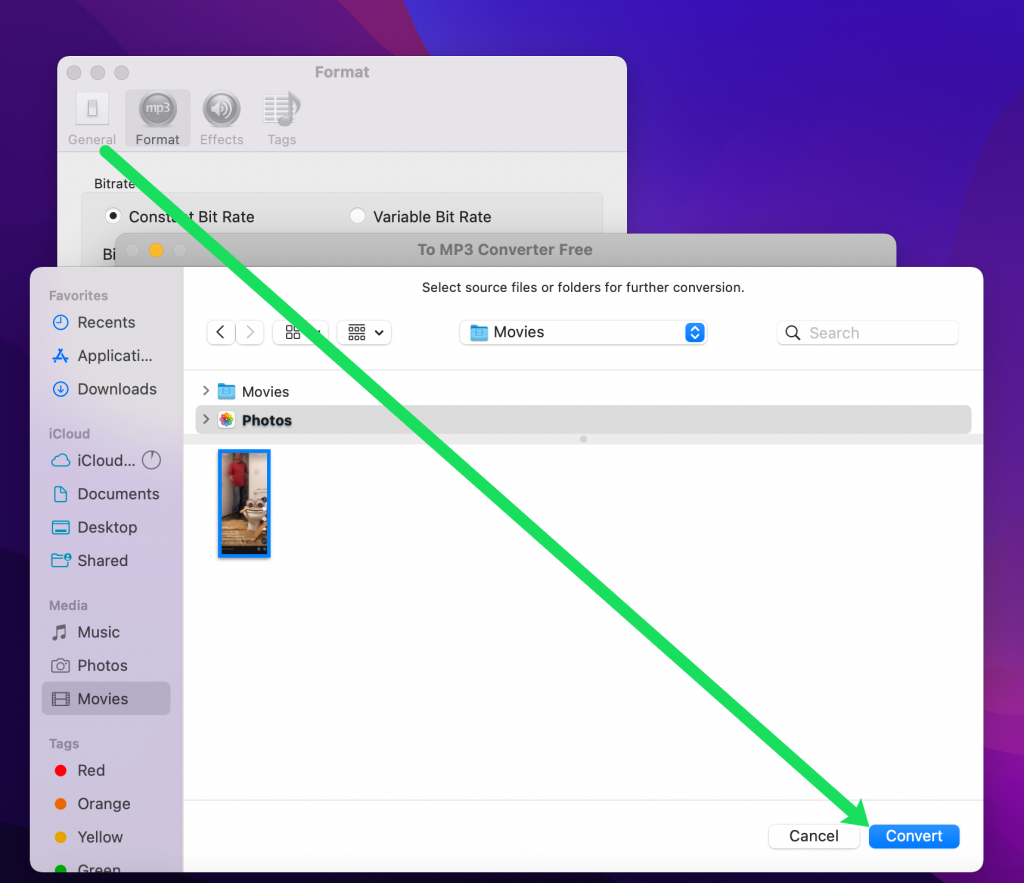Click the Convert button
The width and height of the screenshot is (1024, 883).
(x=913, y=836)
